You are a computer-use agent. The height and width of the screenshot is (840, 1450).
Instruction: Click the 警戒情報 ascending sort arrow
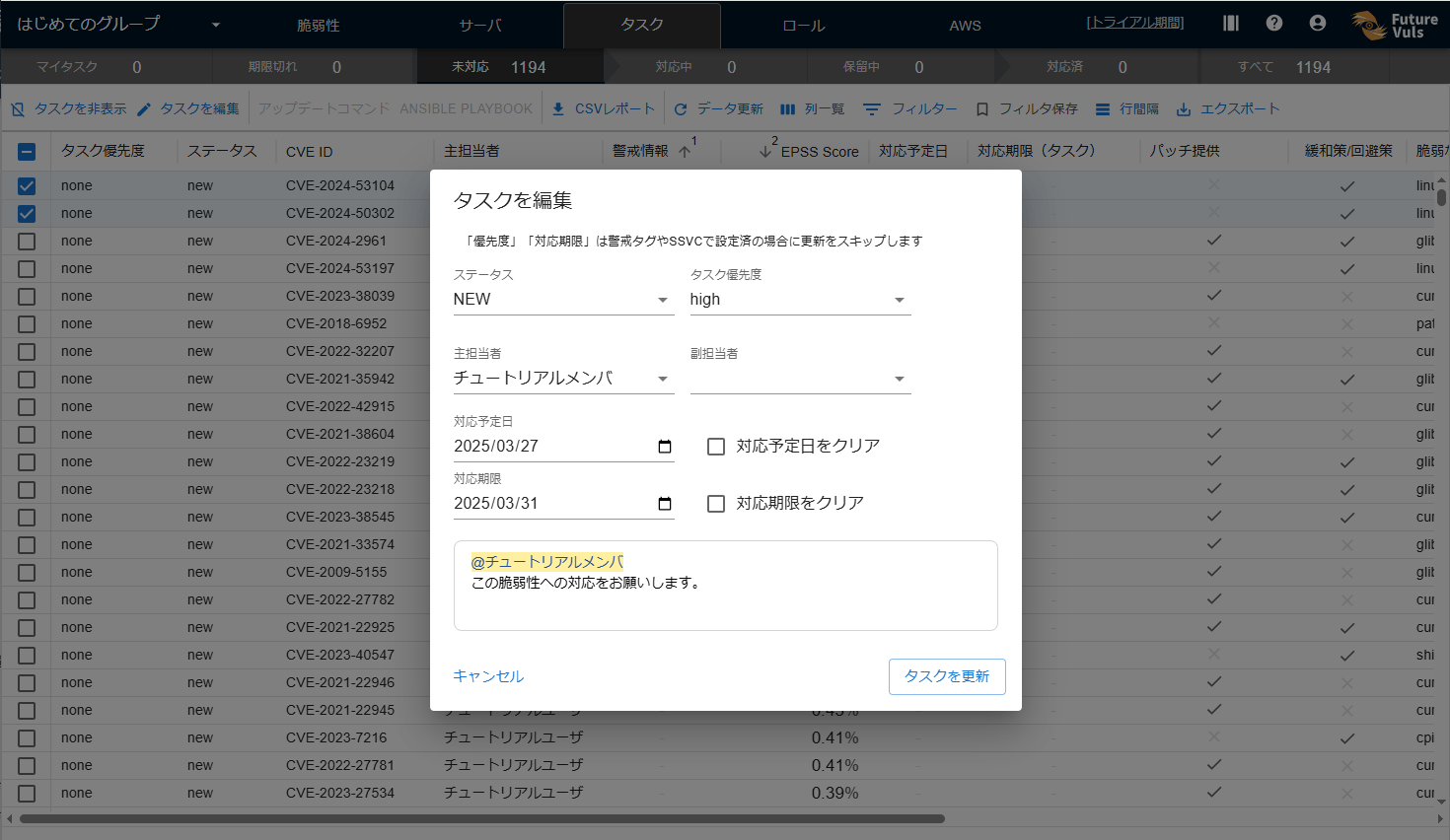click(x=685, y=152)
